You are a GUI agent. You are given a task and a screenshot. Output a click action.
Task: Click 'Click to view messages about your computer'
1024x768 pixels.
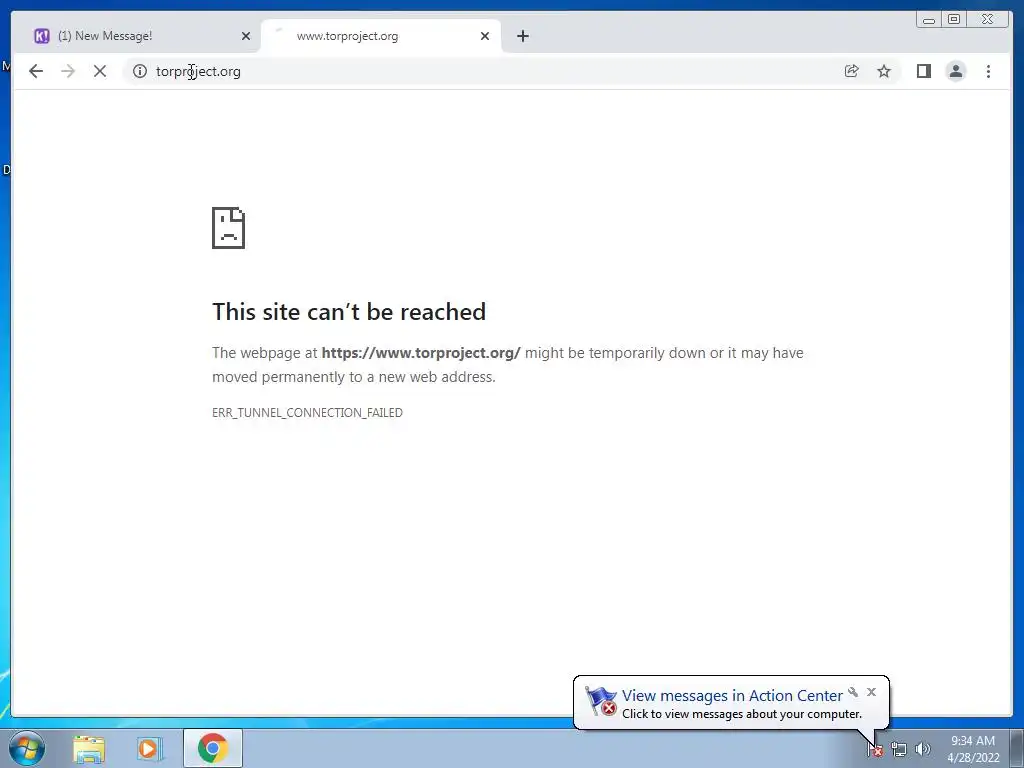(x=742, y=714)
